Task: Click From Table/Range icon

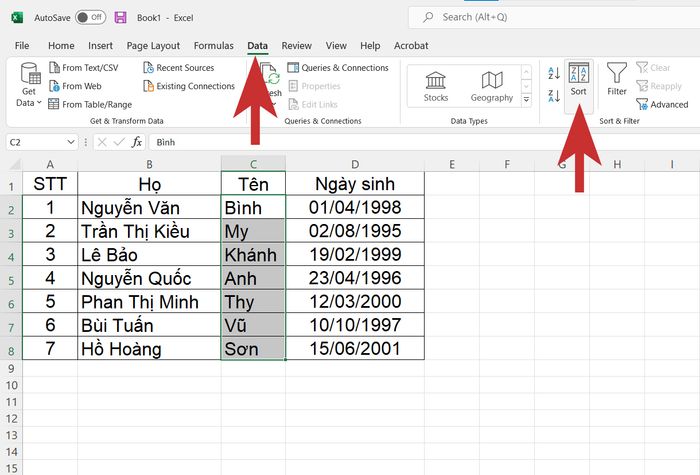Action: [x=54, y=104]
